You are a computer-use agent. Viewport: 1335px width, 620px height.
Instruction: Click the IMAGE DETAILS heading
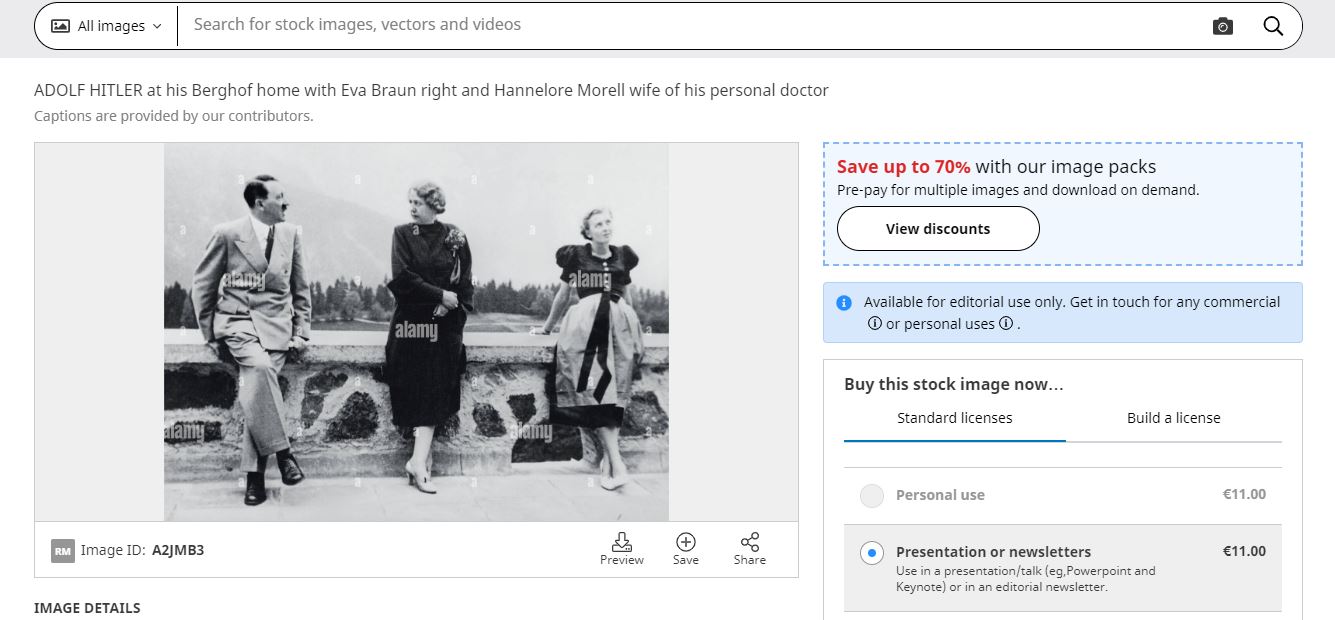point(87,608)
